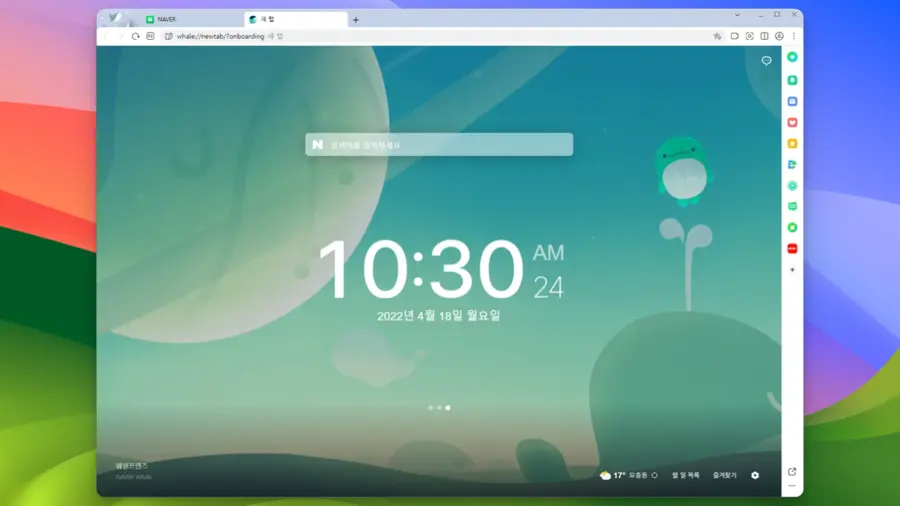
Task: Open the red pocket sidebar icon
Action: (792, 122)
